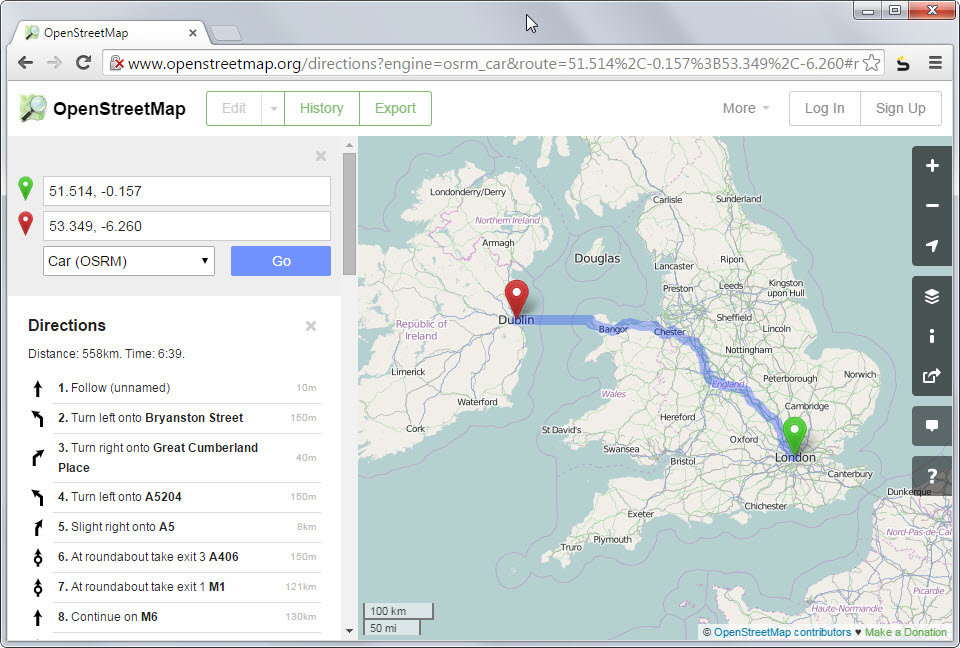Viewport: 960px width, 648px height.
Task: Open the Share panel icon
Action: coord(932,375)
